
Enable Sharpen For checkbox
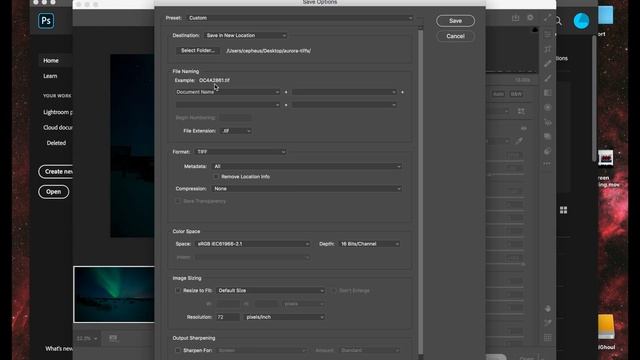pyautogui.click(x=178, y=351)
